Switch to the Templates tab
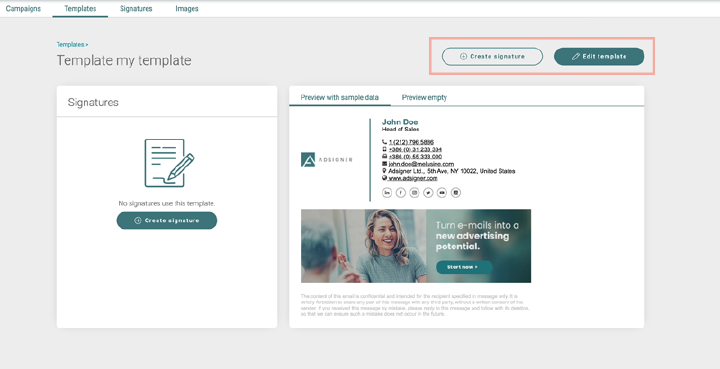720x369 pixels. (x=80, y=9)
